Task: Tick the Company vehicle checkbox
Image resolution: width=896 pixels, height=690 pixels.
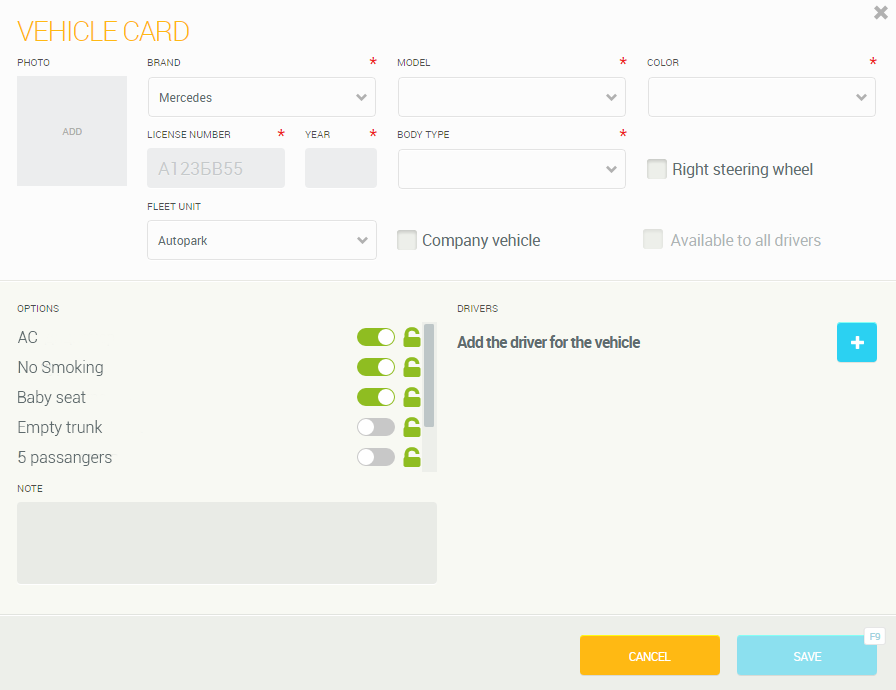Action: coord(407,241)
